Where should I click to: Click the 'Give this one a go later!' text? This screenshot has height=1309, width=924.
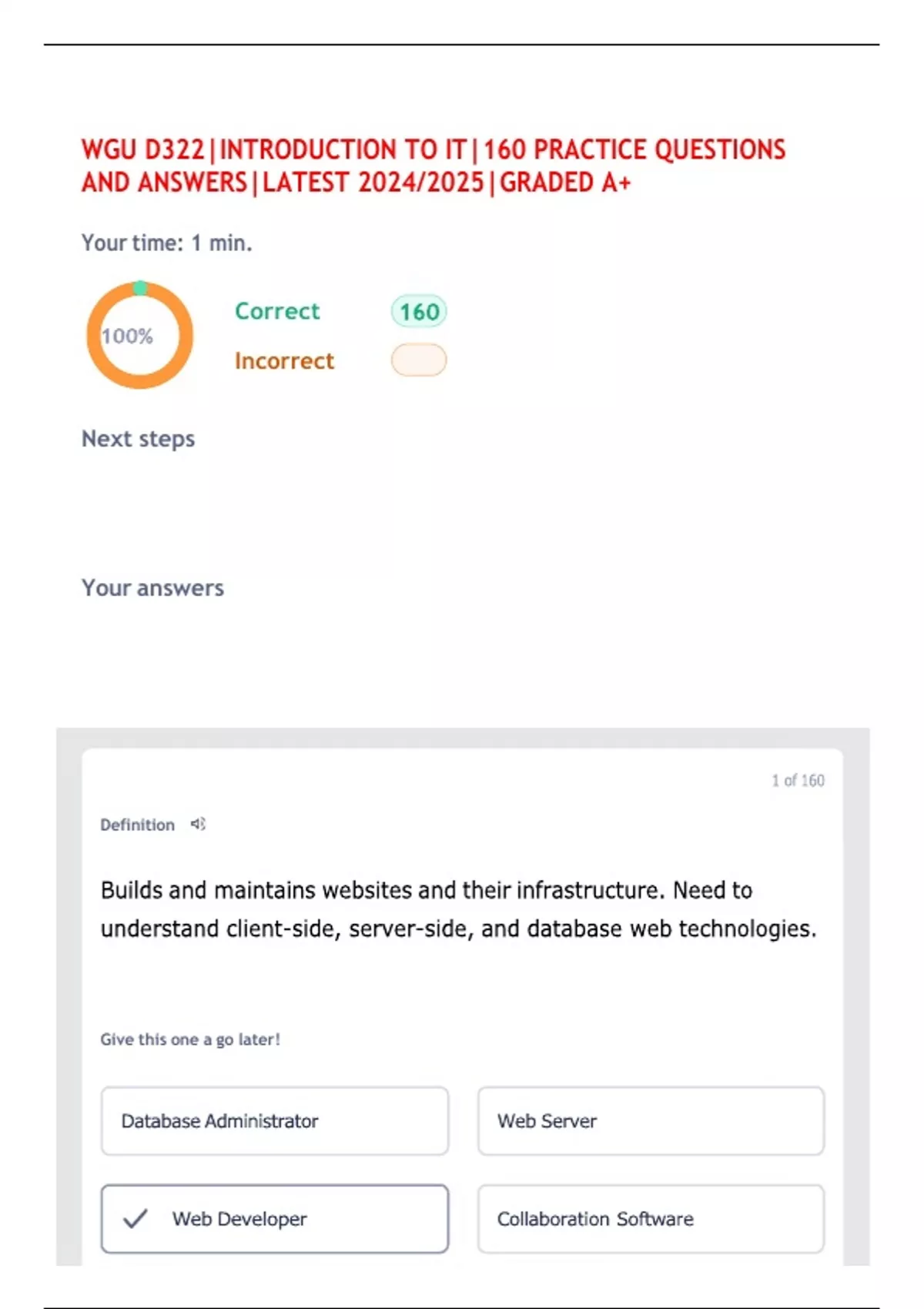[x=190, y=1039]
